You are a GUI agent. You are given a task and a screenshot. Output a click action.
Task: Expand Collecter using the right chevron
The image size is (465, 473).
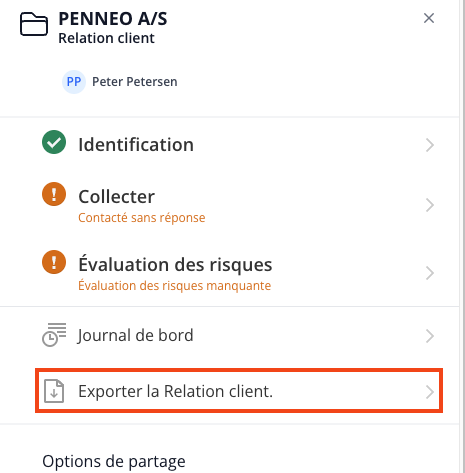430,205
